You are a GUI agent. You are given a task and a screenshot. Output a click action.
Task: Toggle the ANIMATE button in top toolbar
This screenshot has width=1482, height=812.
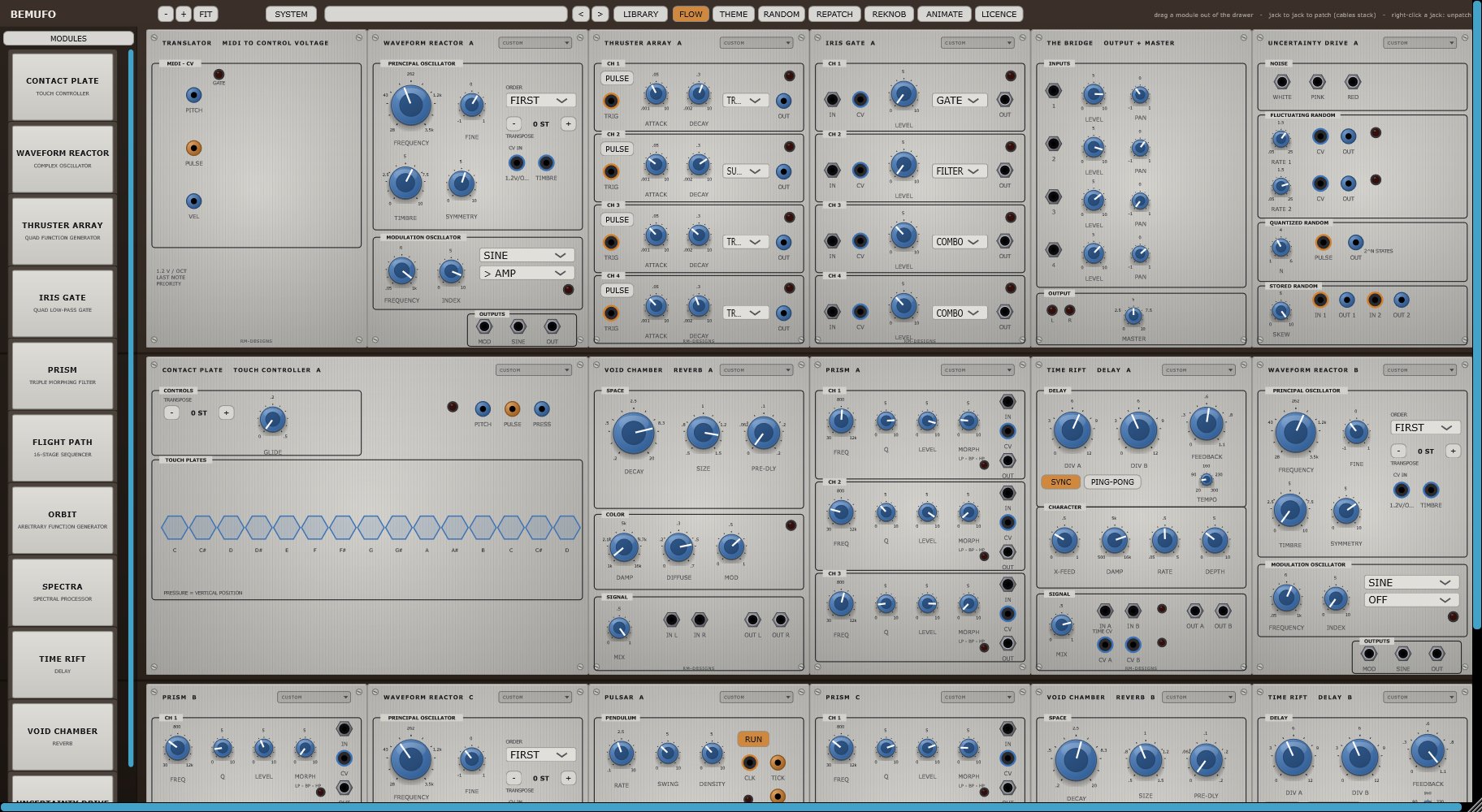tap(944, 14)
